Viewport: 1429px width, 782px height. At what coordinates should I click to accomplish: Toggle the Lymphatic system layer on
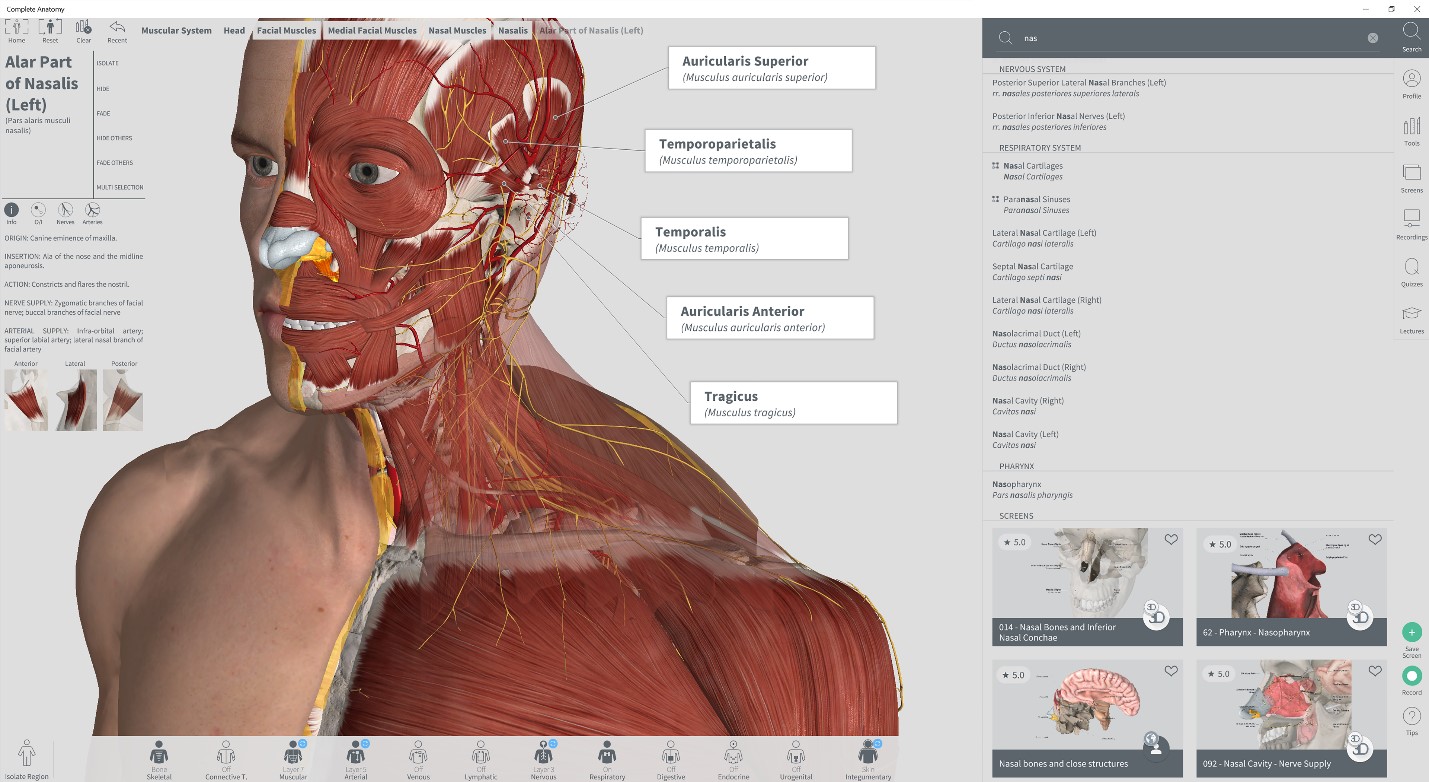[x=481, y=757]
